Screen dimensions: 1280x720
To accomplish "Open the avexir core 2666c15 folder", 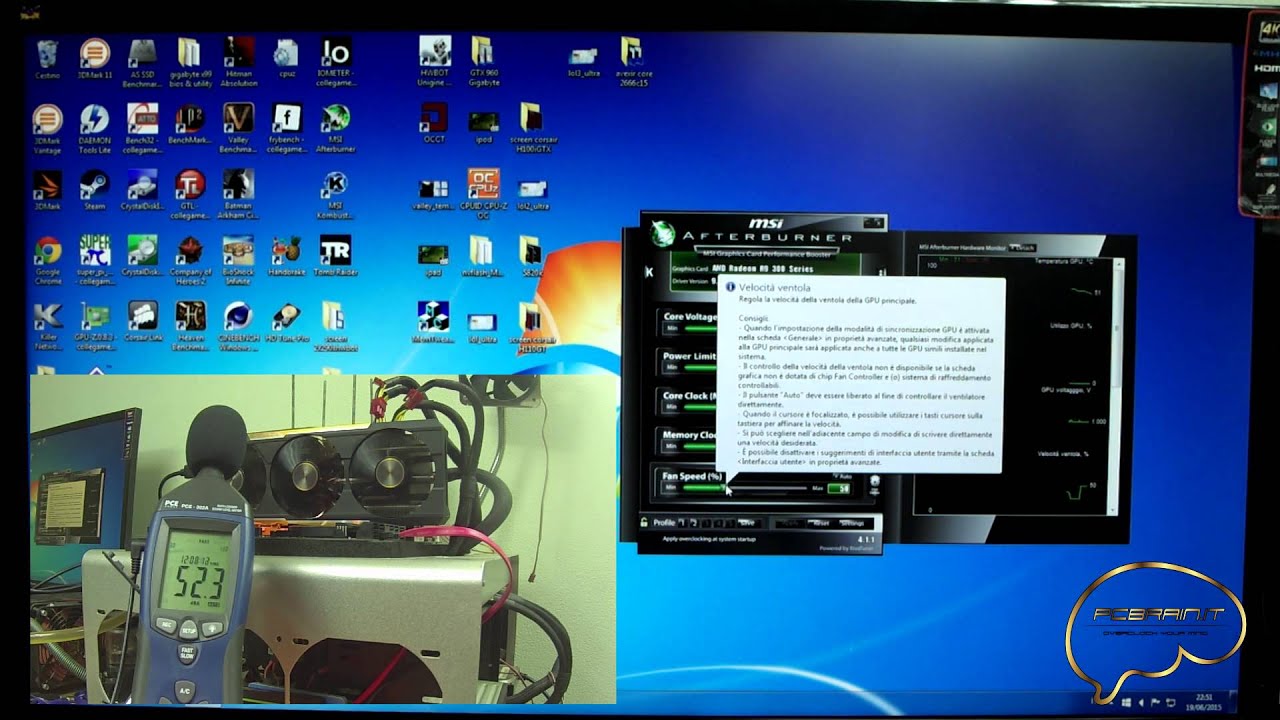I will (631, 62).
